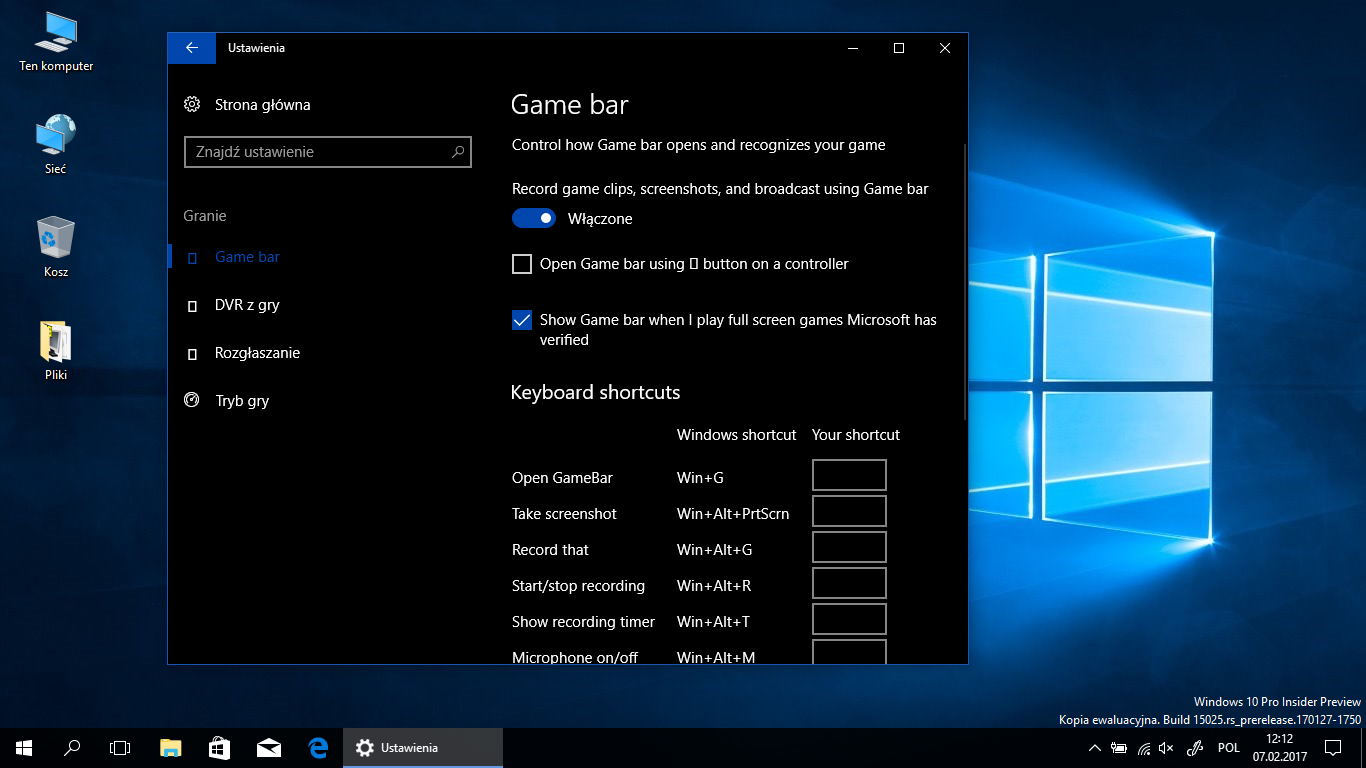1366x768 pixels.
Task: Select Game bar in the sidebar
Action: (247, 257)
